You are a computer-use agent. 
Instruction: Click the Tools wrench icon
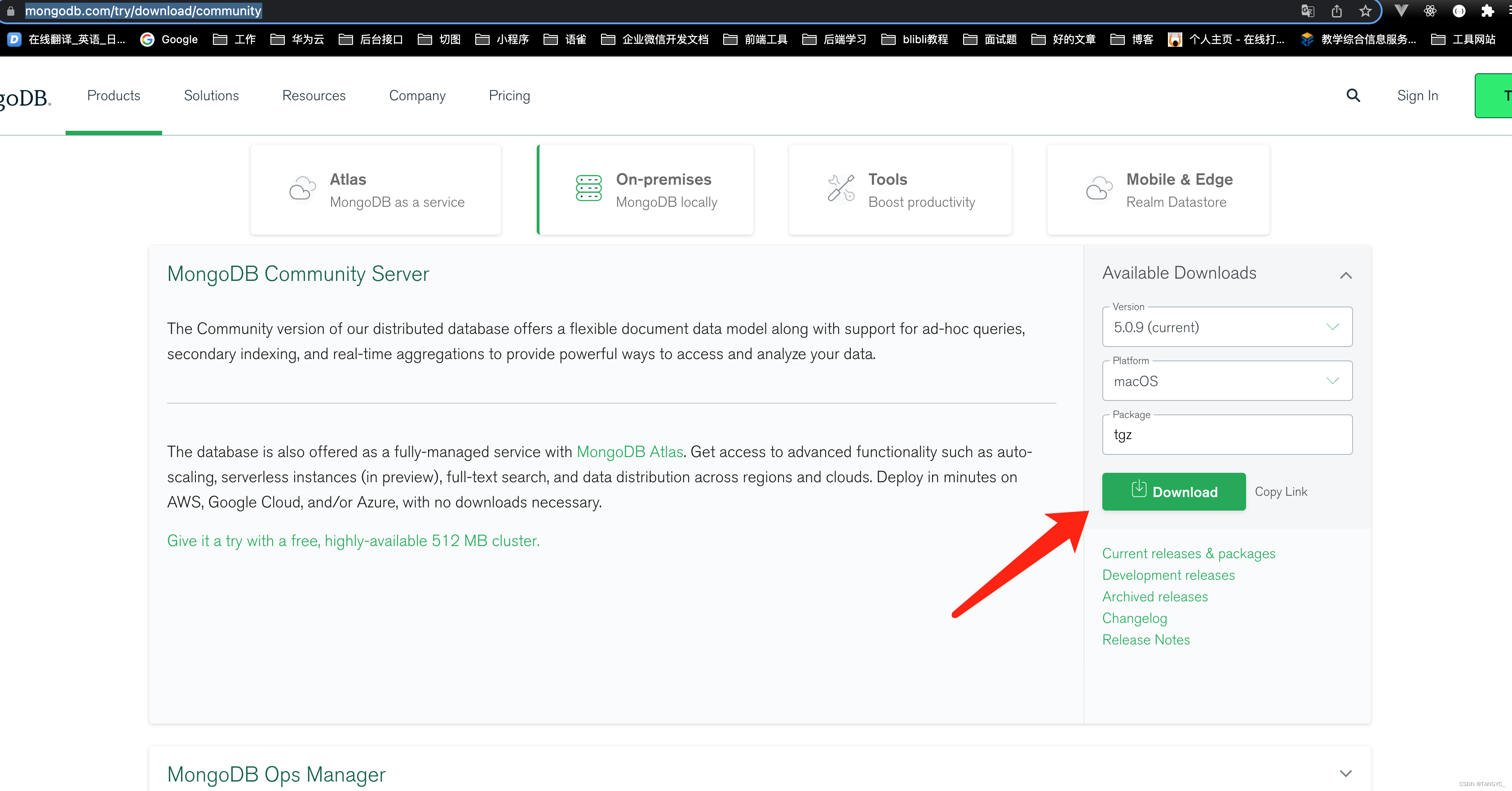pos(840,188)
